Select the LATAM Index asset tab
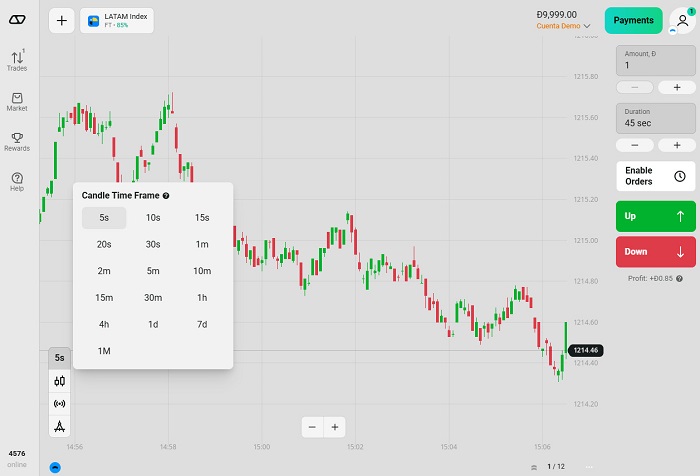Viewport: 700px width, 476px height. (117, 21)
